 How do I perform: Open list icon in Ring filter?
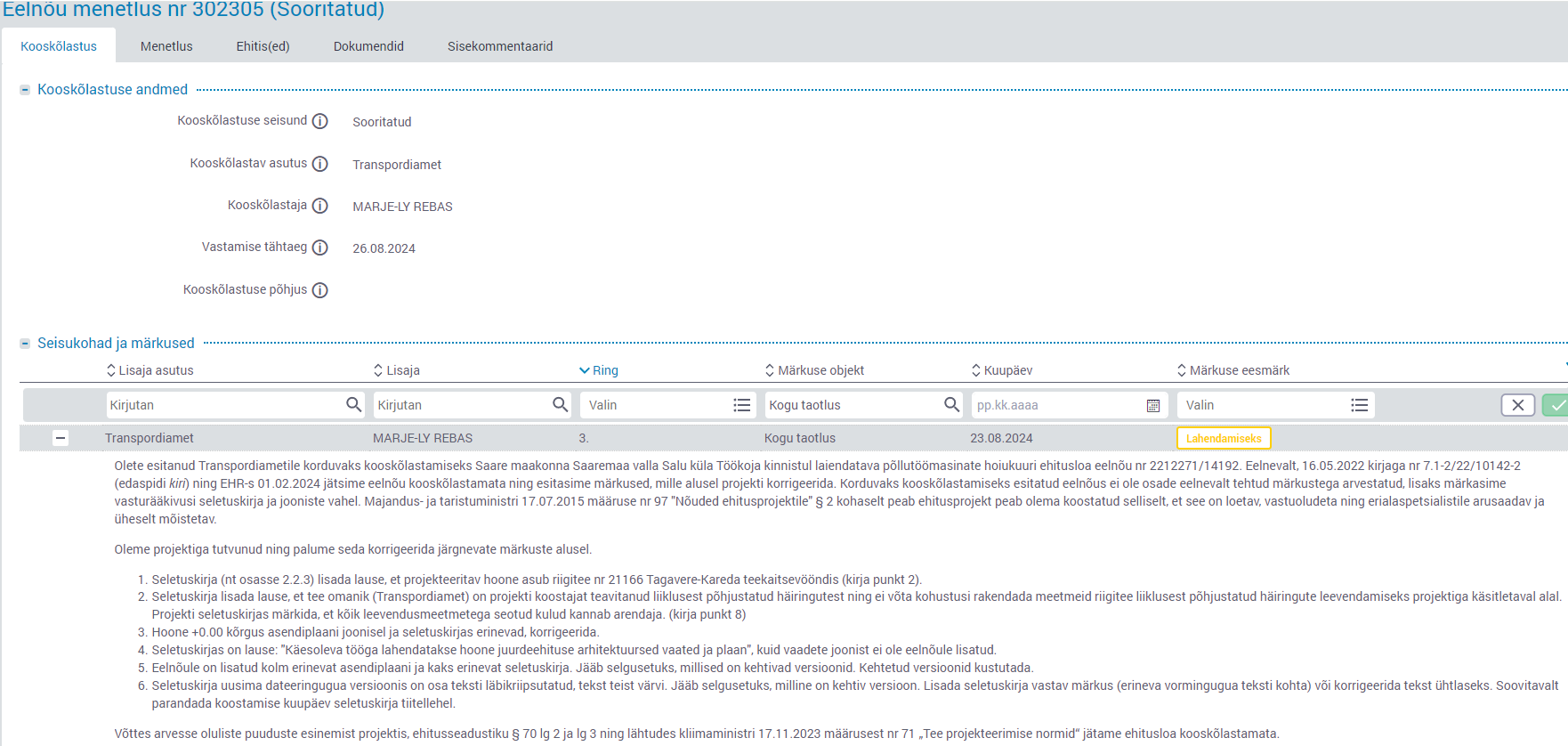(741, 405)
